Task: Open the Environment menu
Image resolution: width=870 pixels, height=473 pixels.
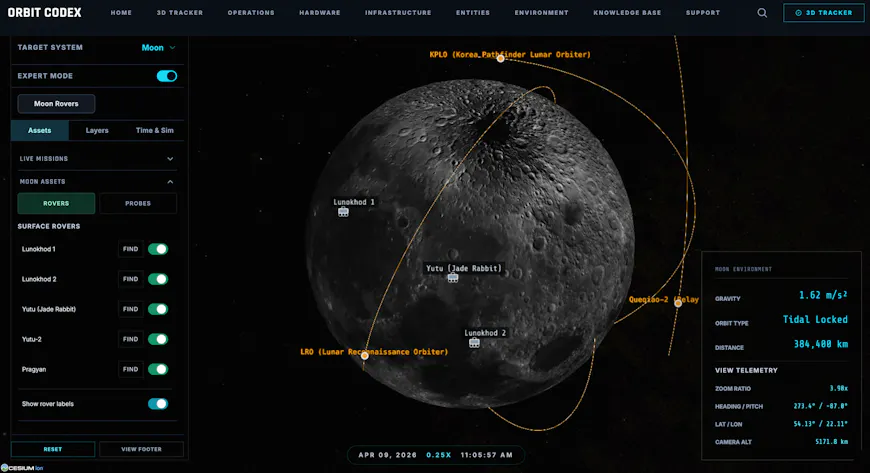Action: [x=542, y=13]
